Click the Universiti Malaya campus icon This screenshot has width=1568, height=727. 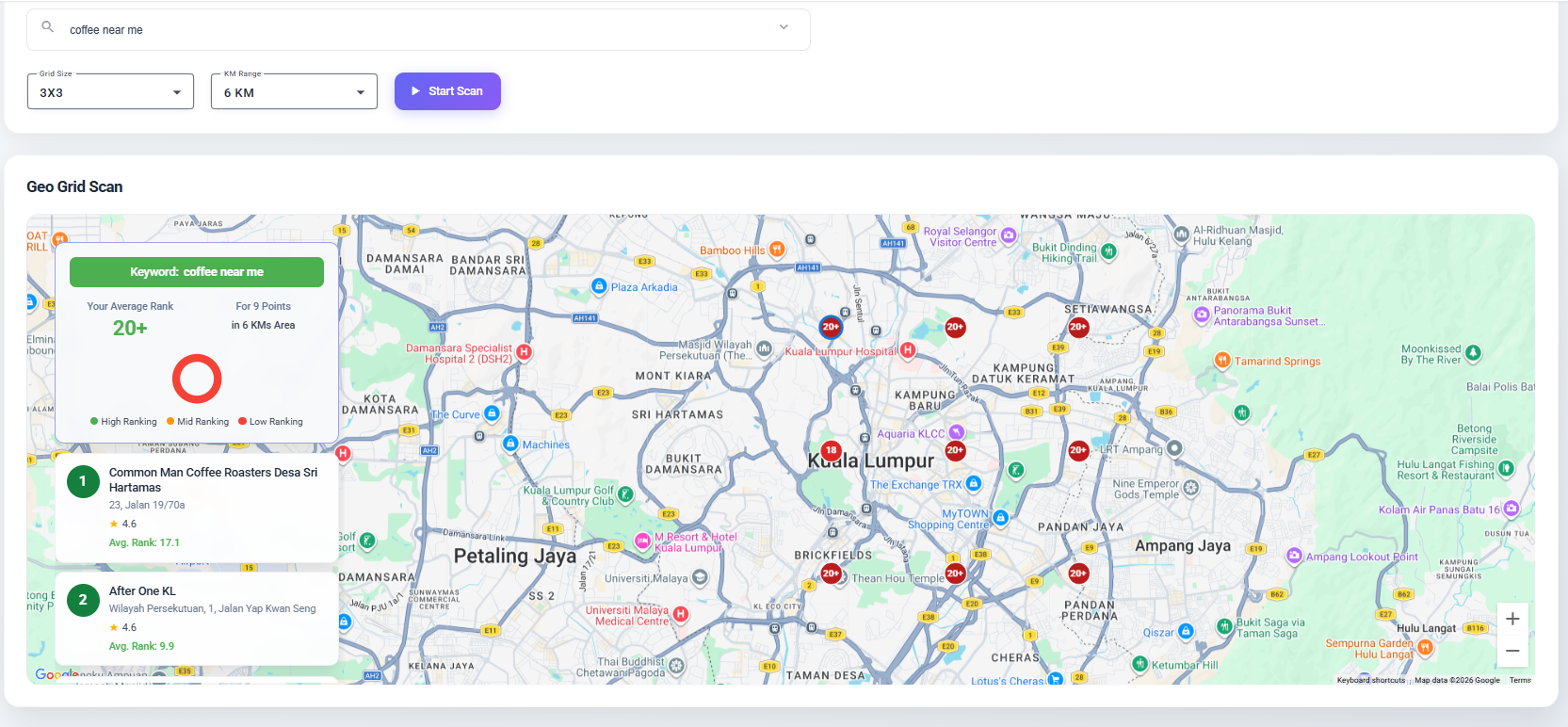pyautogui.click(x=700, y=576)
